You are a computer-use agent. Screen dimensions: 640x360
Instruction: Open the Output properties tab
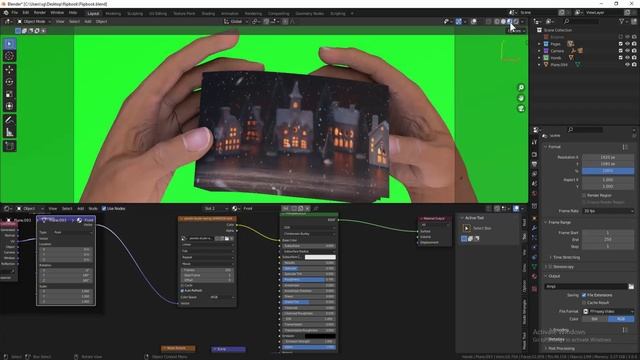534,164
